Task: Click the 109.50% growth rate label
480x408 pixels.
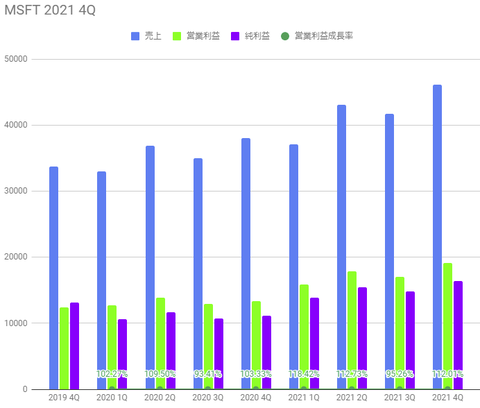Action: tap(160, 374)
